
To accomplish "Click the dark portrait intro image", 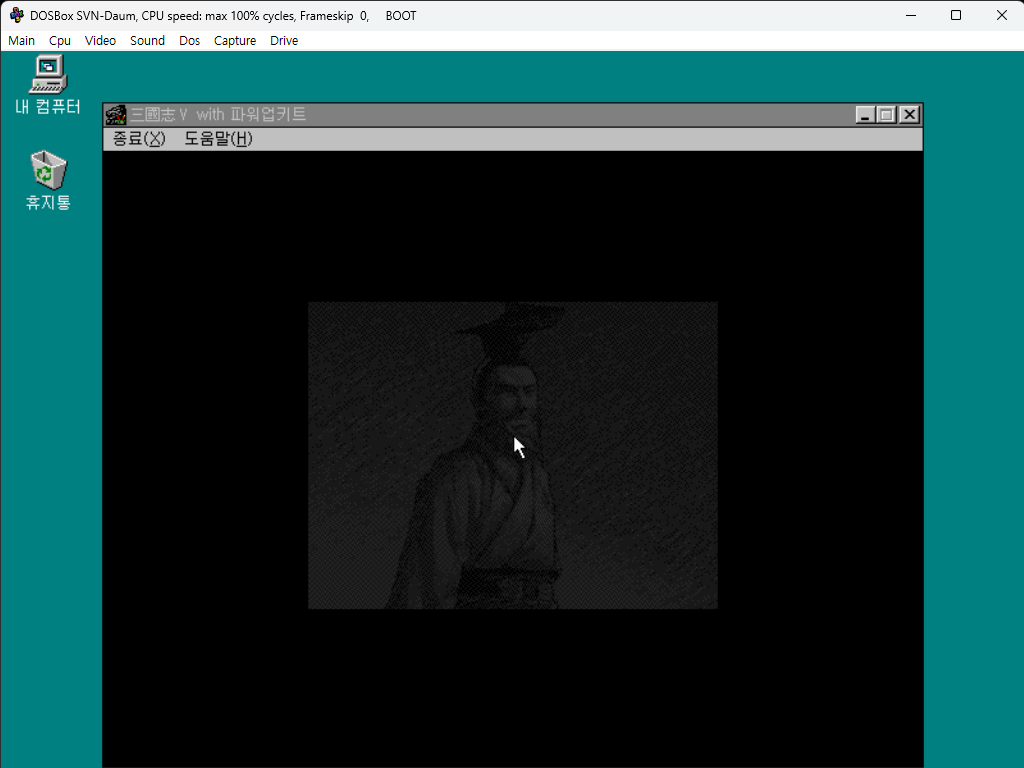I will pyautogui.click(x=513, y=455).
